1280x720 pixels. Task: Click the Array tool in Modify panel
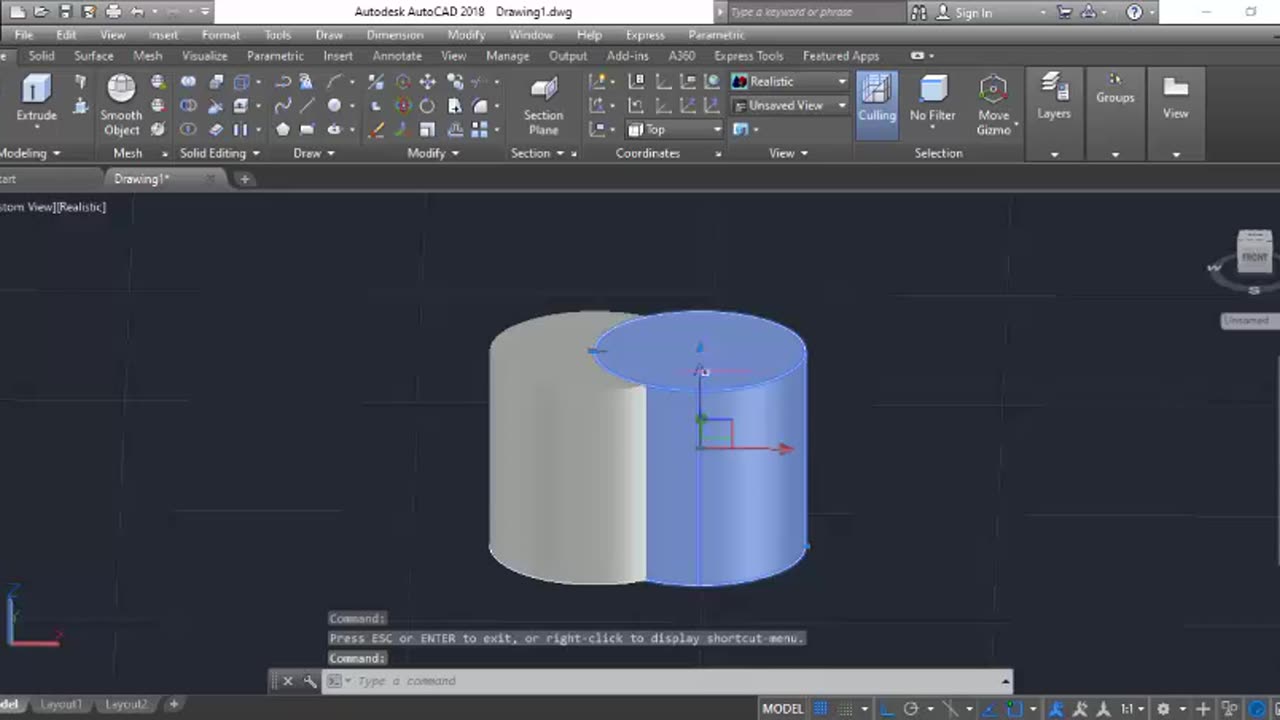coord(480,129)
